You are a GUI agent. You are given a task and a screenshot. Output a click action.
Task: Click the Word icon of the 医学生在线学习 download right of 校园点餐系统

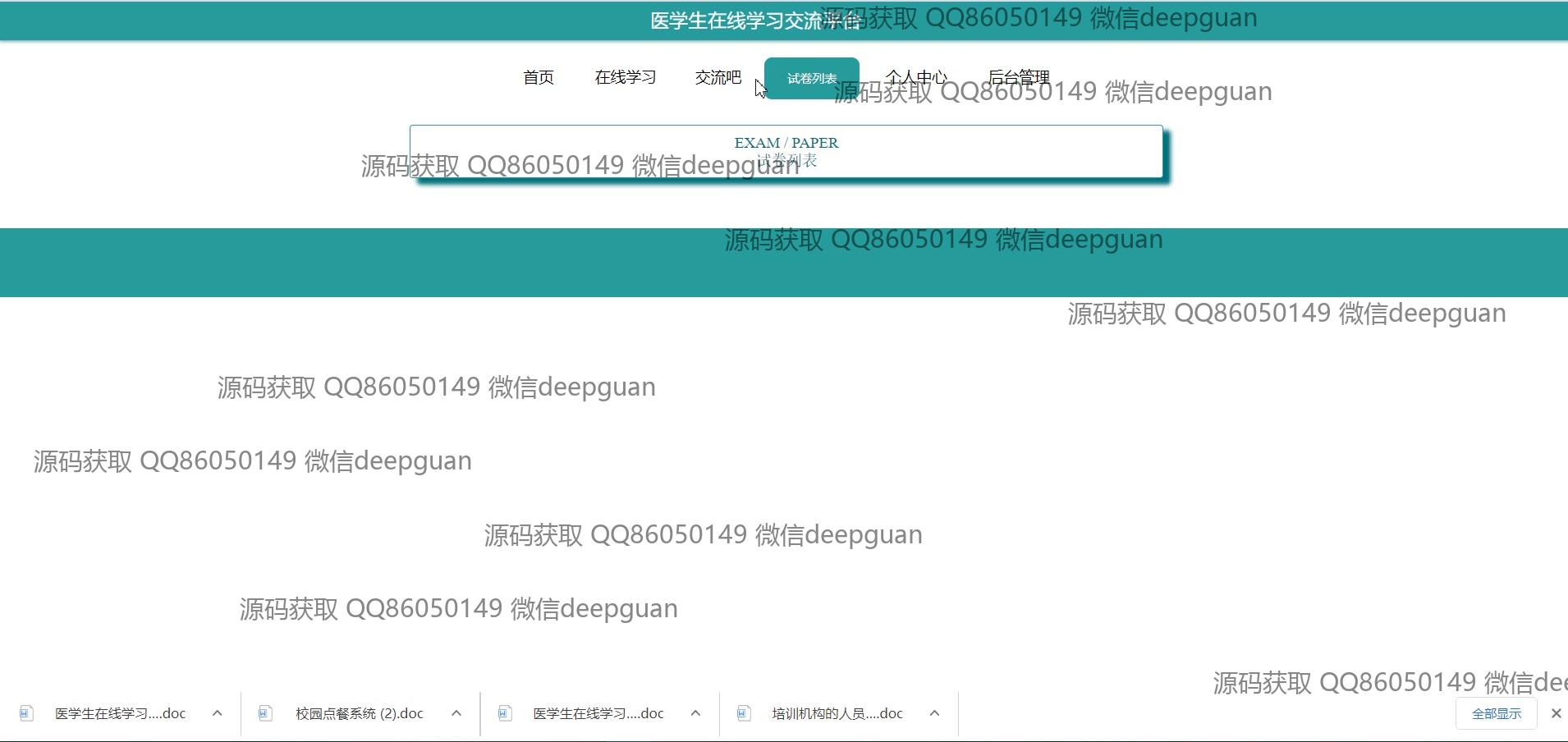click(x=505, y=713)
